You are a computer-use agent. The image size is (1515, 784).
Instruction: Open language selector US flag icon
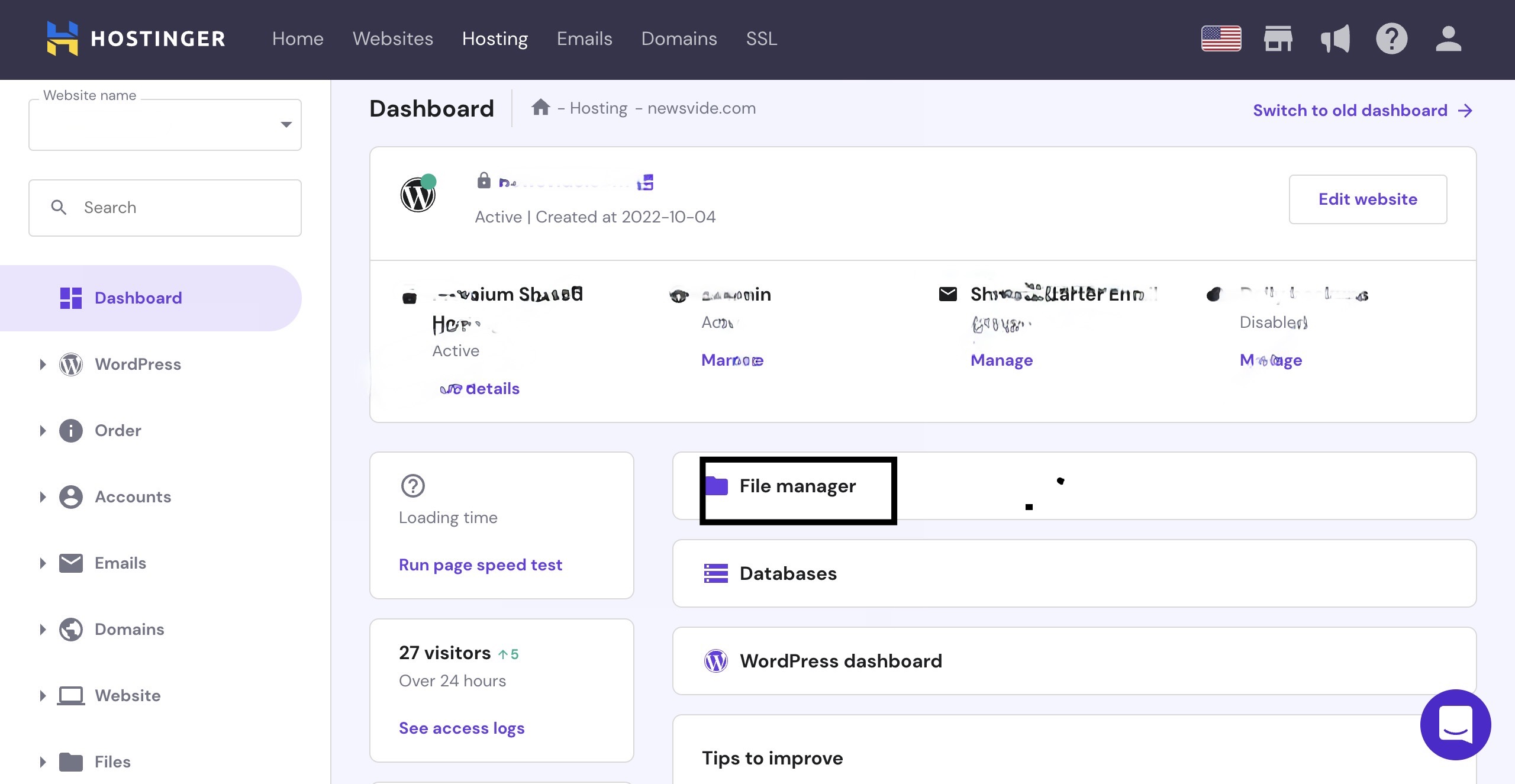(x=1221, y=39)
